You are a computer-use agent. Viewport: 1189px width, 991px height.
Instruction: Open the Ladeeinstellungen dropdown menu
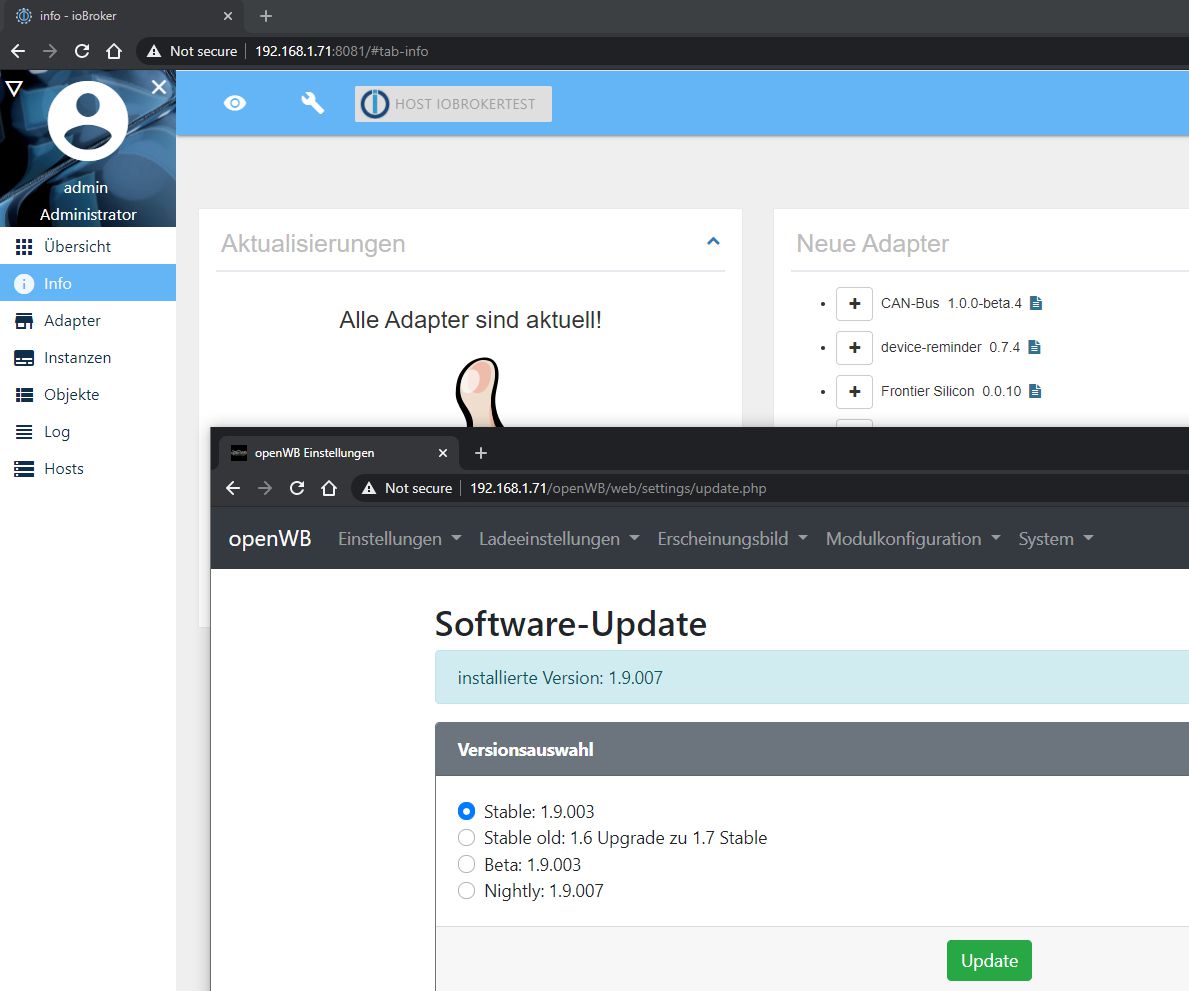click(559, 539)
